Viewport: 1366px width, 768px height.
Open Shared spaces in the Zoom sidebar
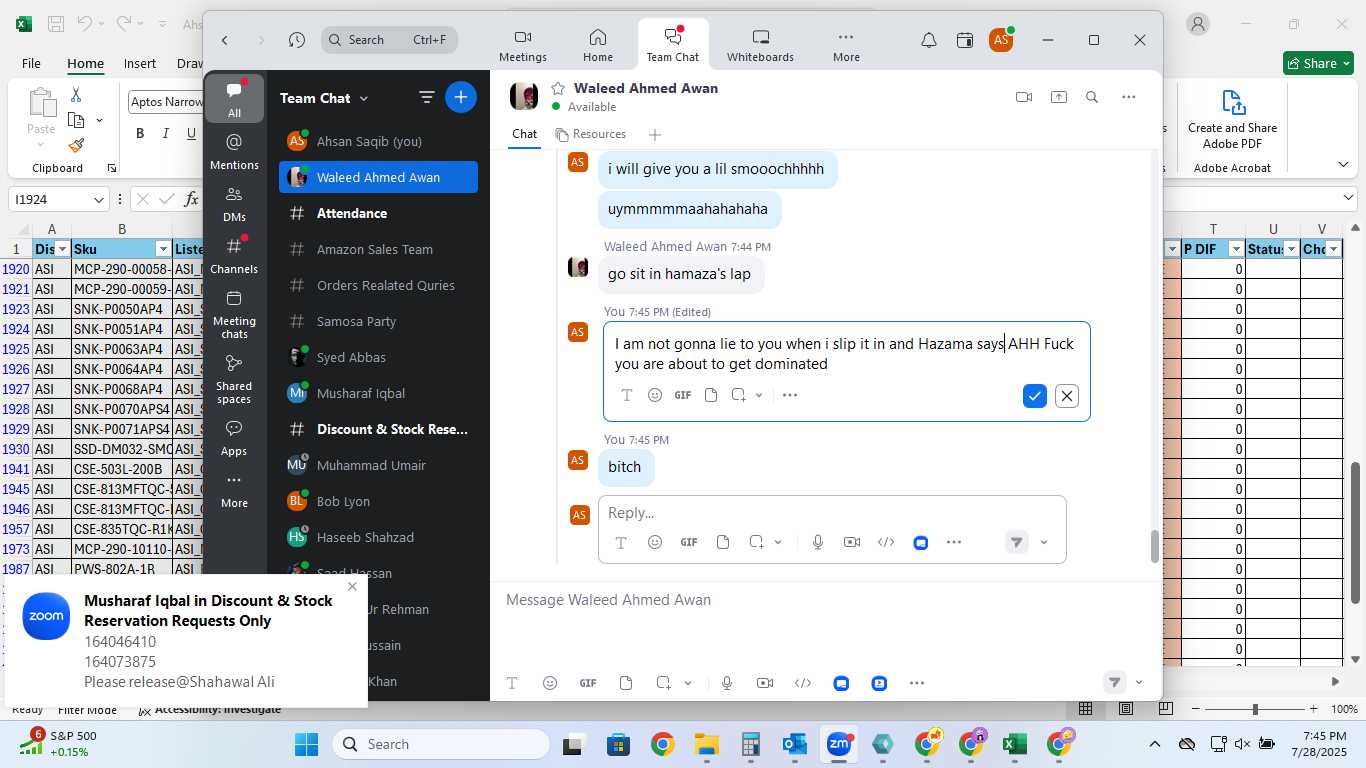pyautogui.click(x=234, y=378)
